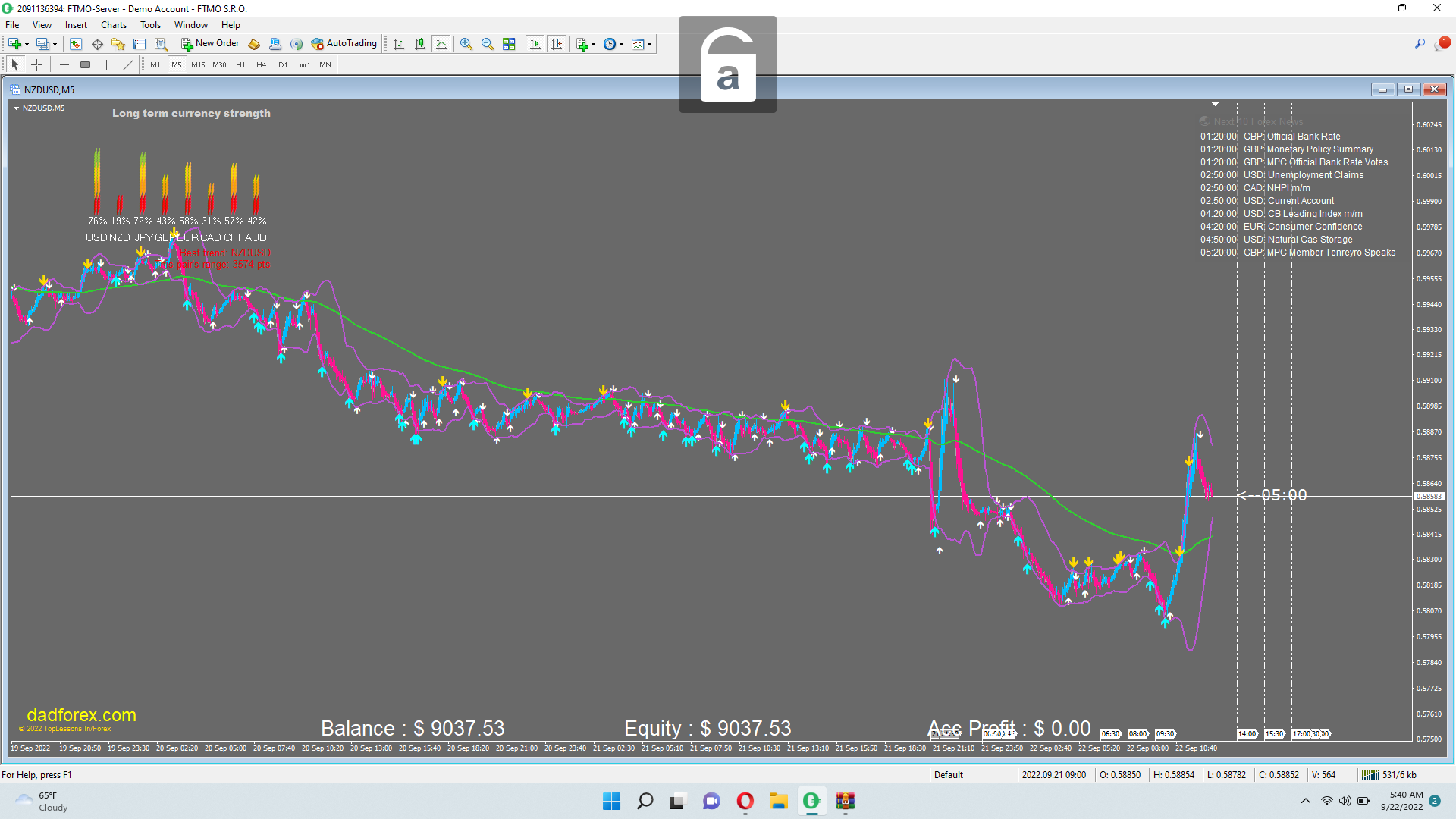This screenshot has width=1456, height=819.
Task: Select the crosshair cursor tool
Action: [x=36, y=65]
